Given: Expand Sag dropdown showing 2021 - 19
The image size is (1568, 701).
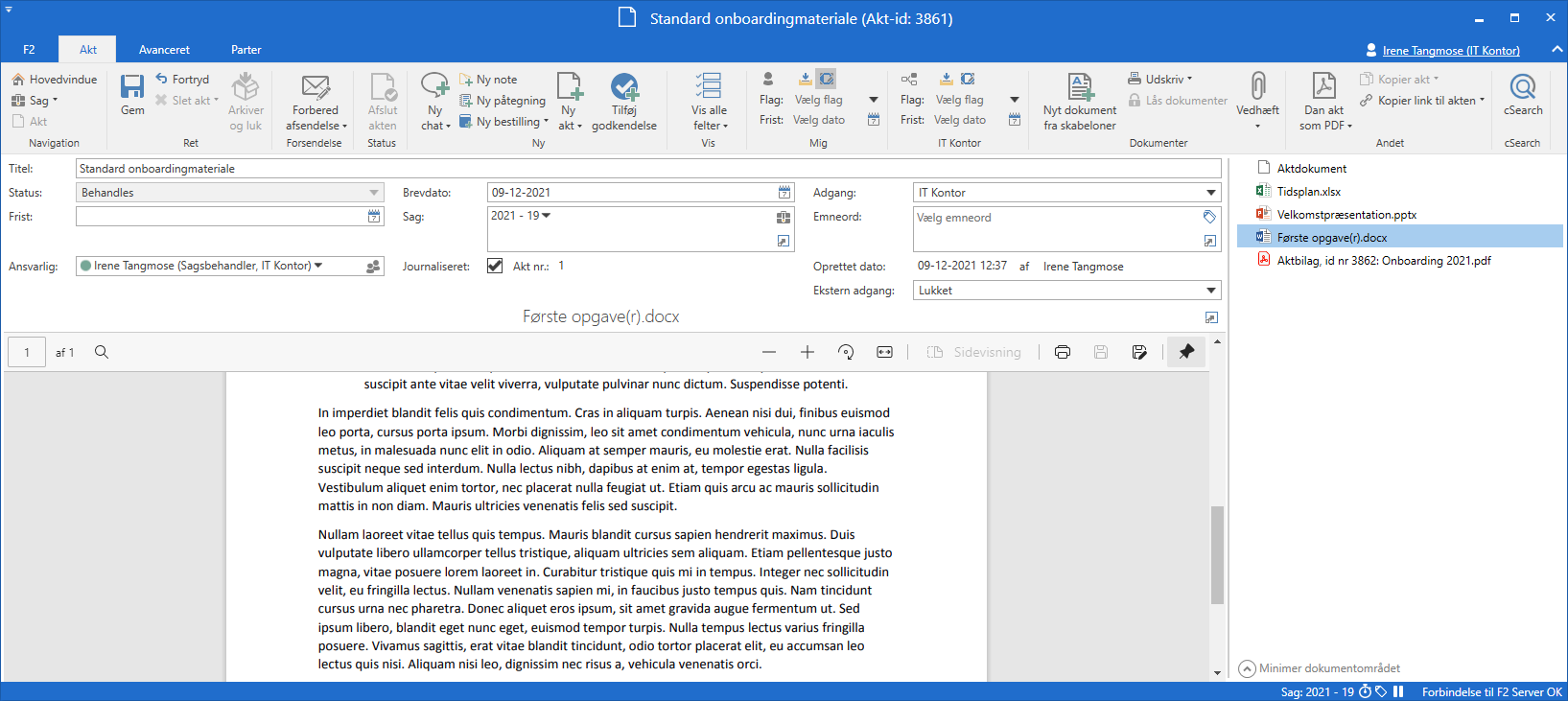Looking at the screenshot, I should coord(547,216).
